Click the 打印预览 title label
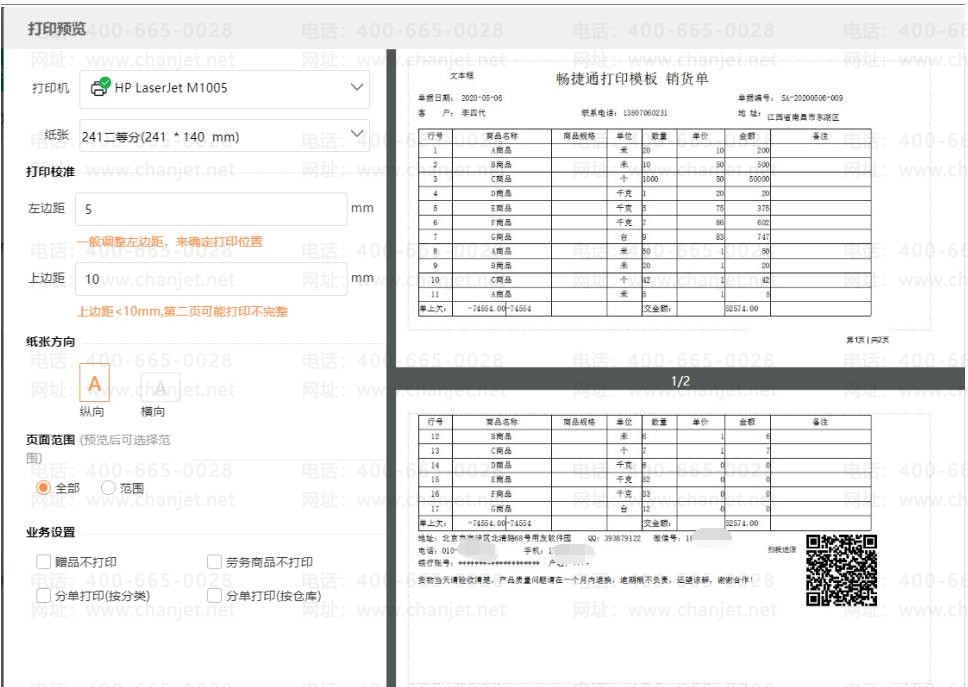Screen dimensions: 968x687 pyautogui.click(x=57, y=28)
